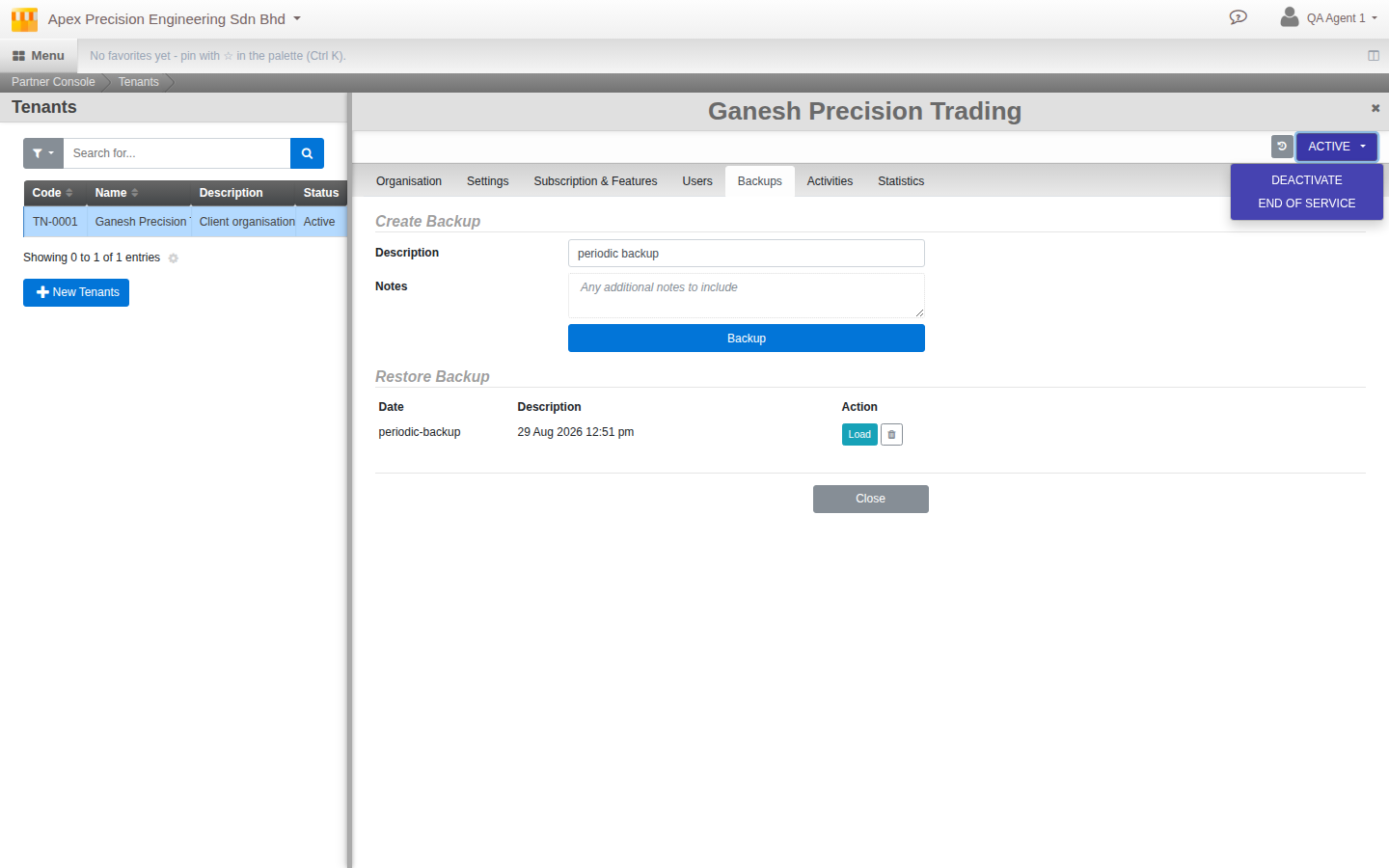Click the Notes text area

(x=747, y=295)
